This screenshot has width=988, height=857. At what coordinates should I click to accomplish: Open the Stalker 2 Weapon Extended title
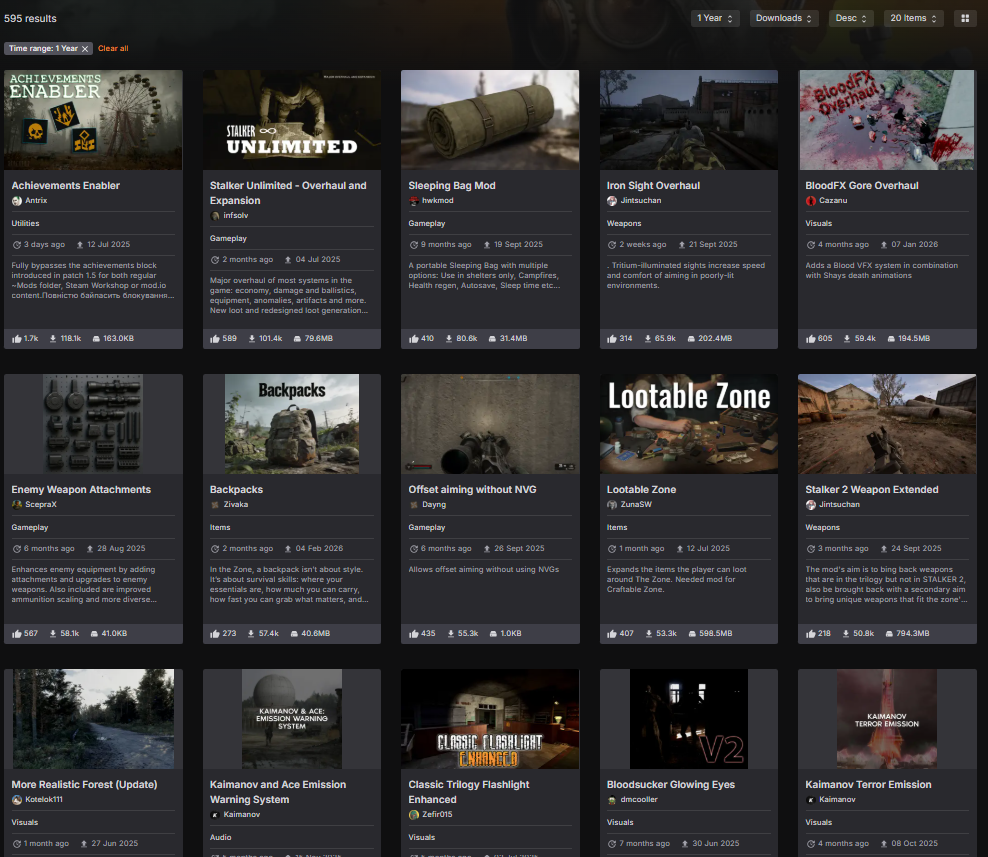871,490
